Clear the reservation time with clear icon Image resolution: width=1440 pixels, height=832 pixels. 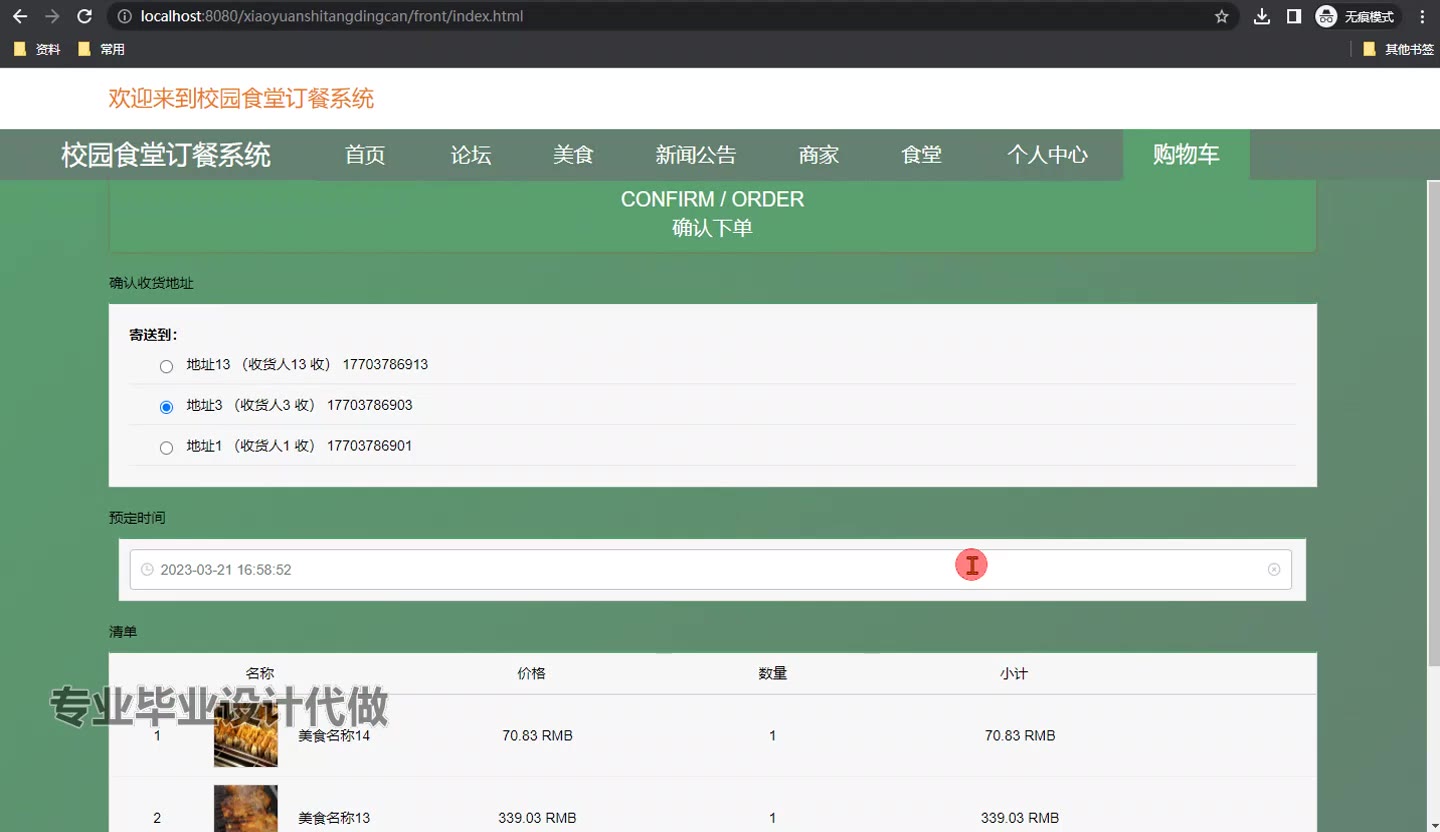pyautogui.click(x=1273, y=570)
